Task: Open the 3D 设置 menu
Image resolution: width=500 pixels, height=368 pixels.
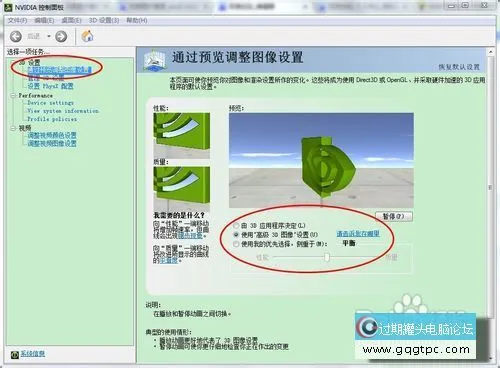Action: click(x=104, y=20)
